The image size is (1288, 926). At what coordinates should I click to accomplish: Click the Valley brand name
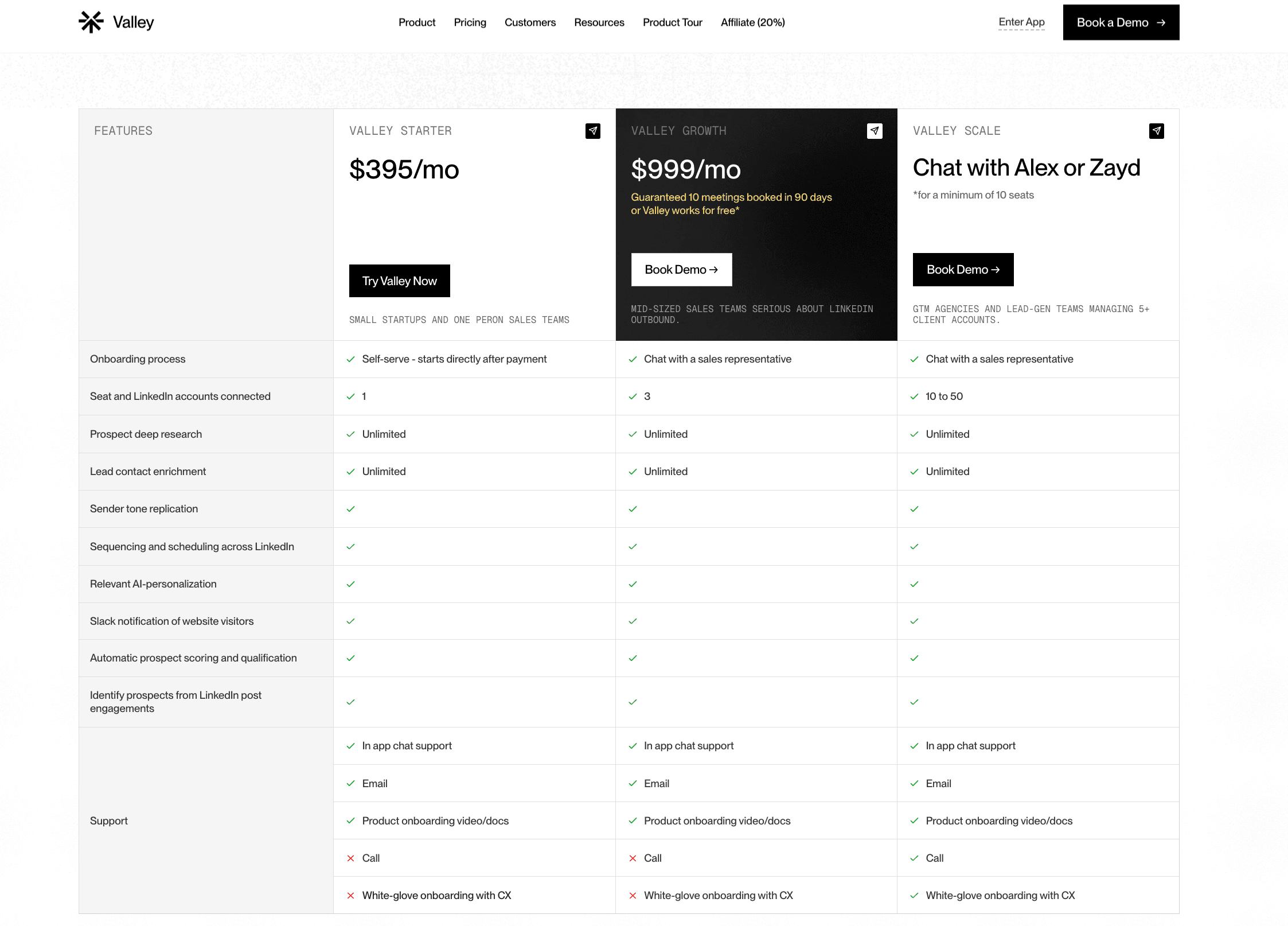134,22
